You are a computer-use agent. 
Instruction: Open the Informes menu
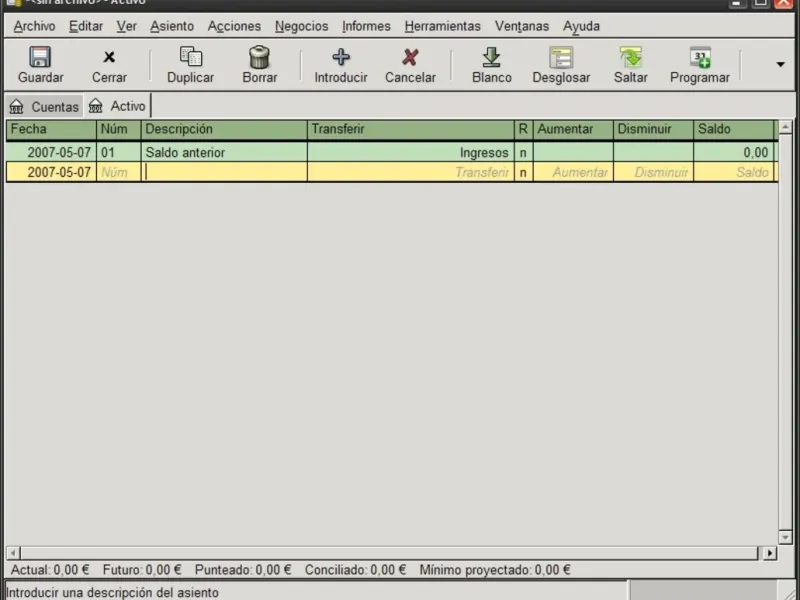[x=366, y=26]
